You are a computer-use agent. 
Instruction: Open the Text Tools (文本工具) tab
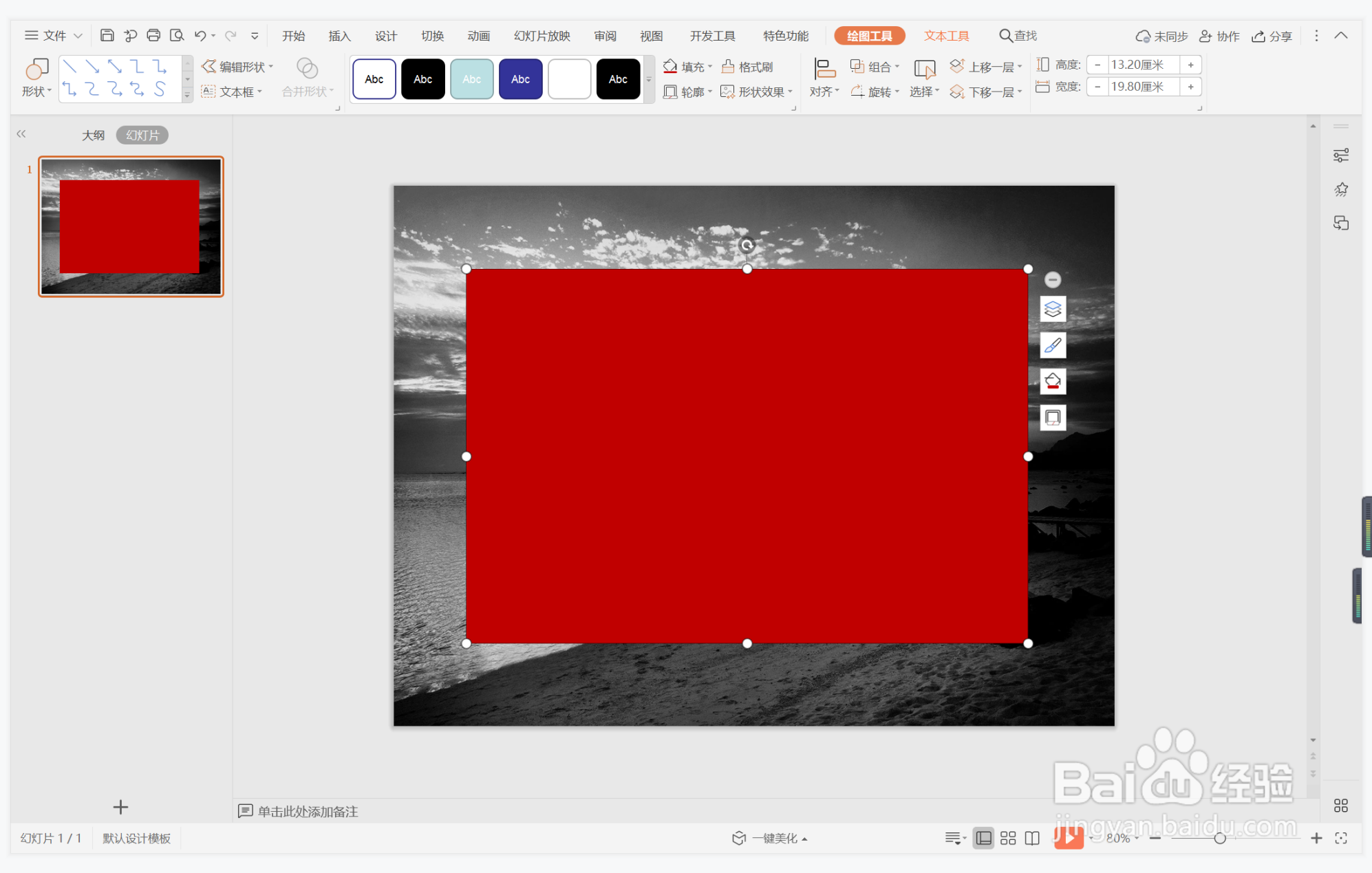pos(946,36)
